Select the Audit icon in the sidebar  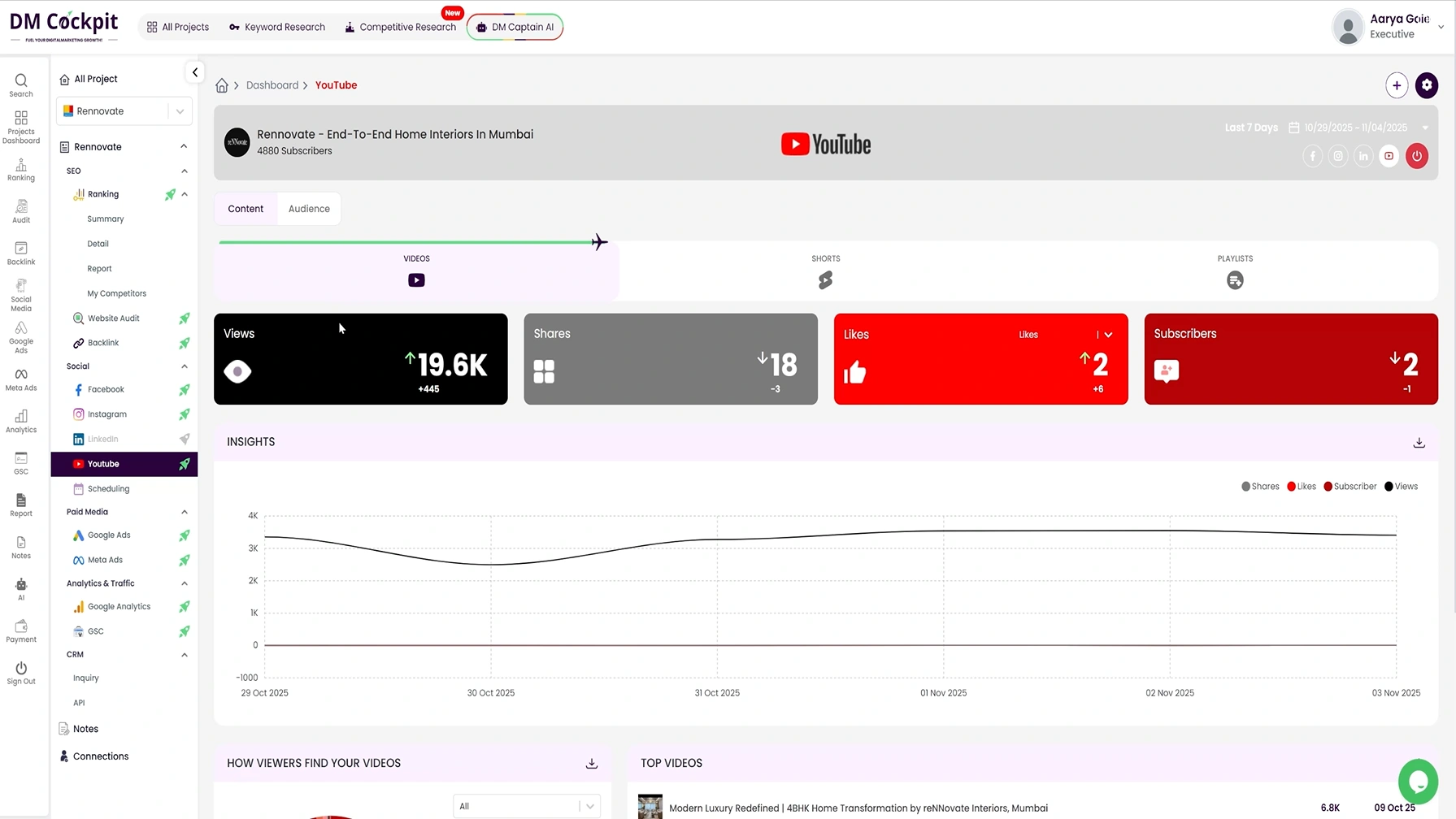click(20, 210)
